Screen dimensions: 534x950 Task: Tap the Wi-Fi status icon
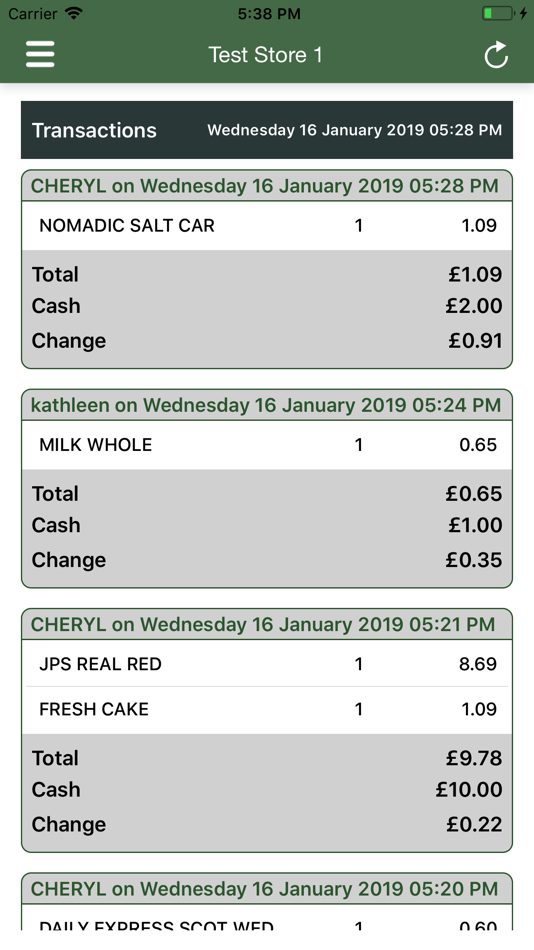click(x=74, y=13)
